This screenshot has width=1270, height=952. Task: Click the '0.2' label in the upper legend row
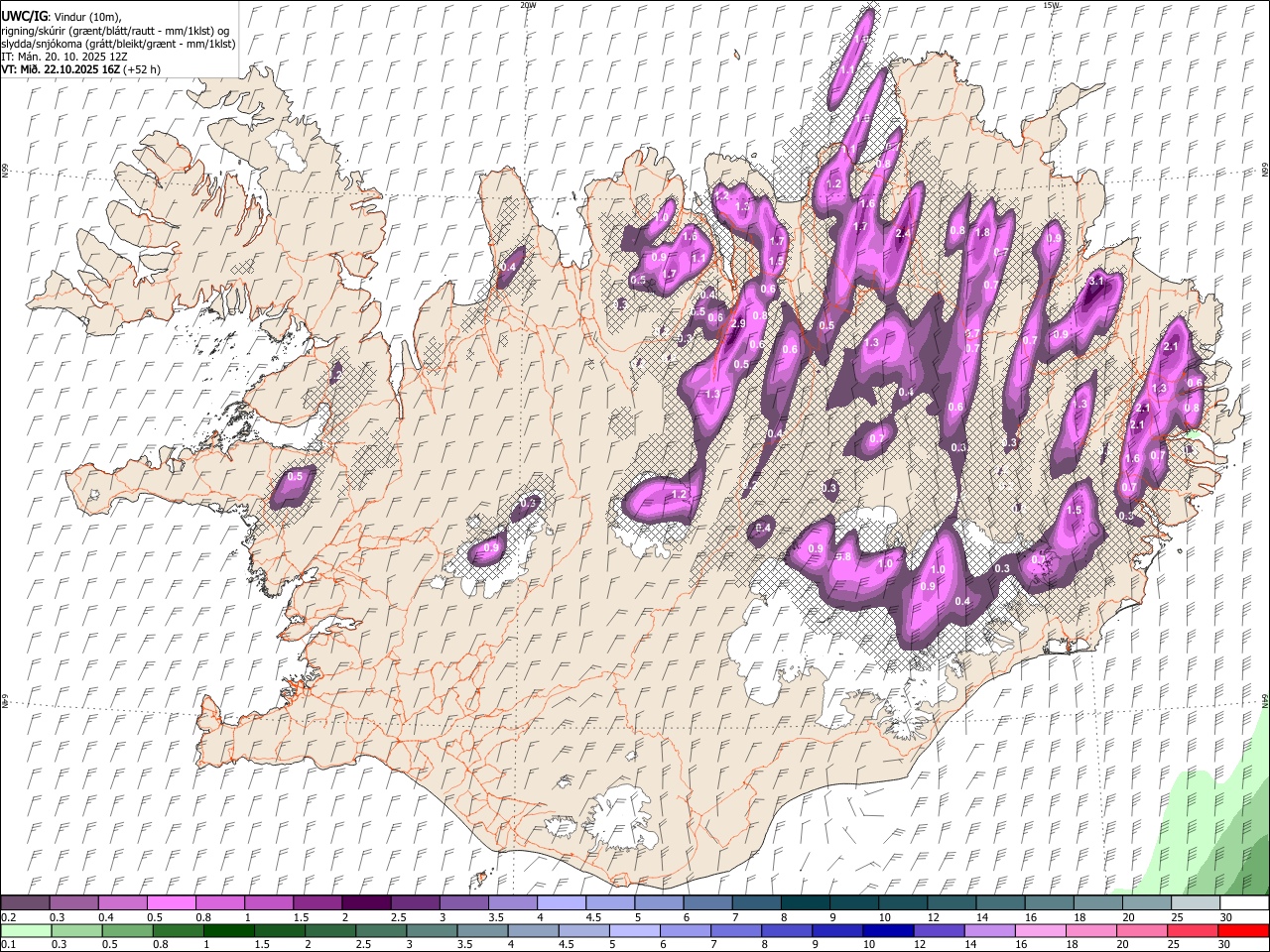(x=8, y=917)
